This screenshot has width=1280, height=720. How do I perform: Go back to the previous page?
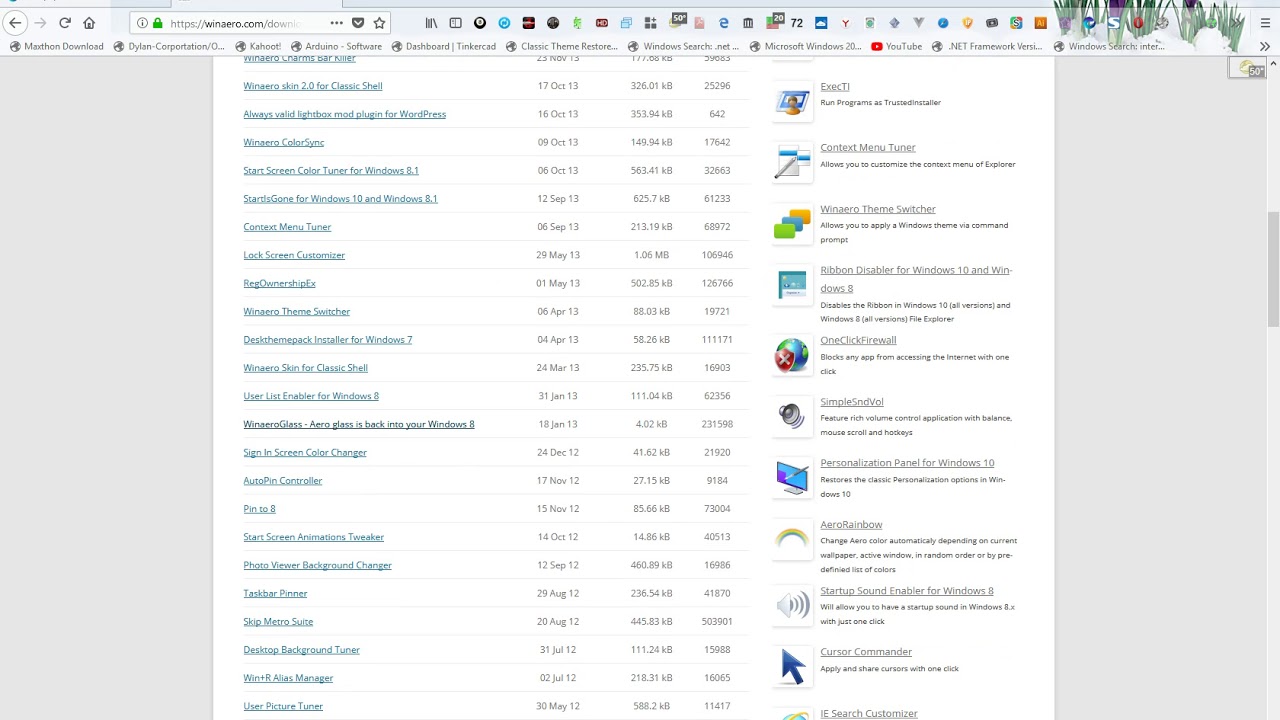[x=15, y=23]
